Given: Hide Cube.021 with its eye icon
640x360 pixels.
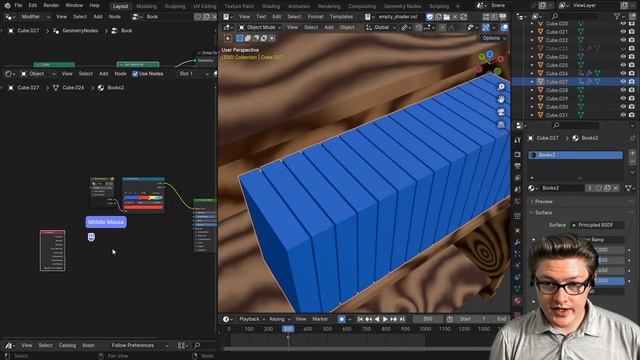Looking at the screenshot, I should (x=623, y=32).
